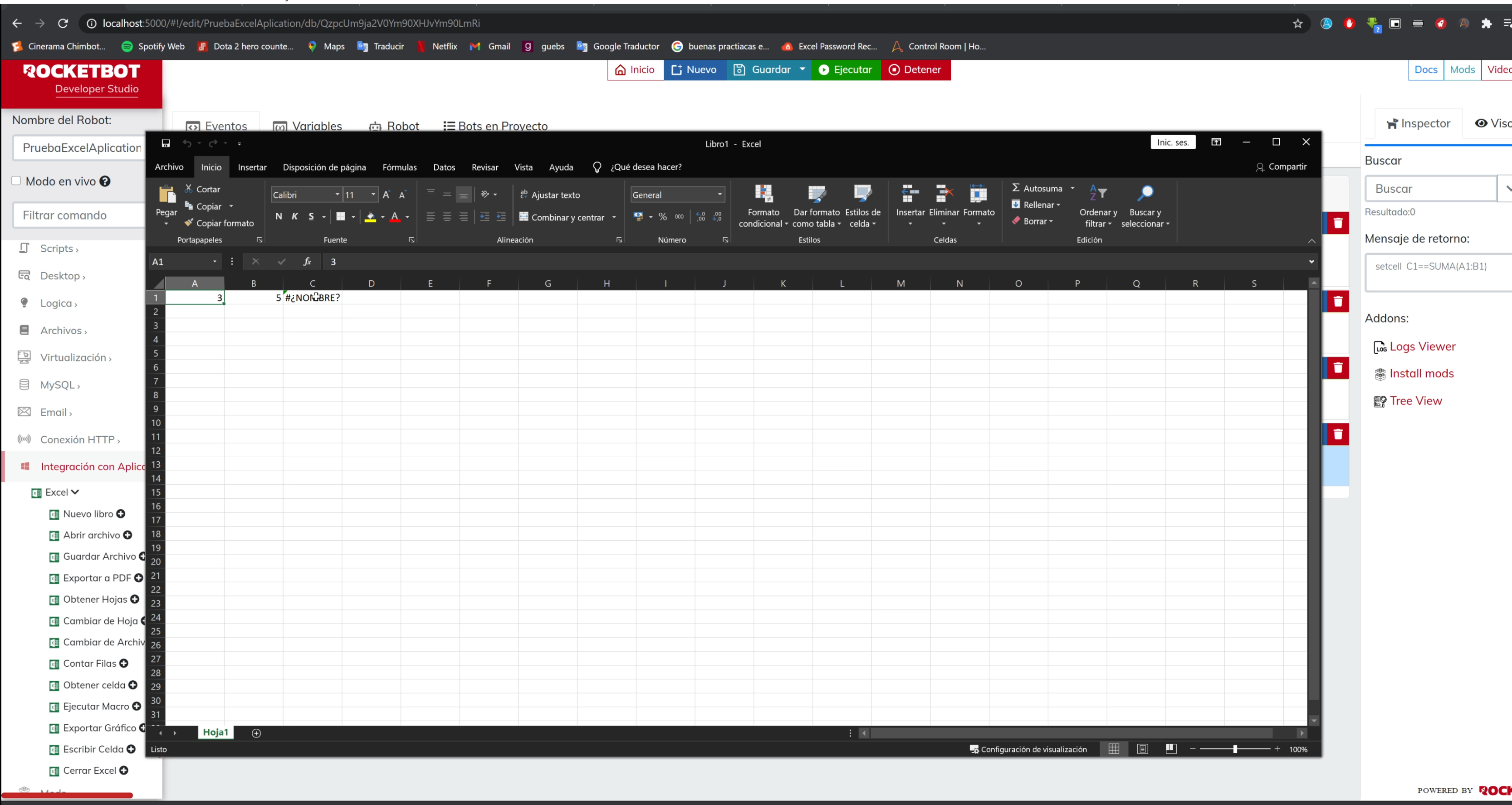
Task: Switch to the Insertar ribbon tab
Action: pos(252,167)
